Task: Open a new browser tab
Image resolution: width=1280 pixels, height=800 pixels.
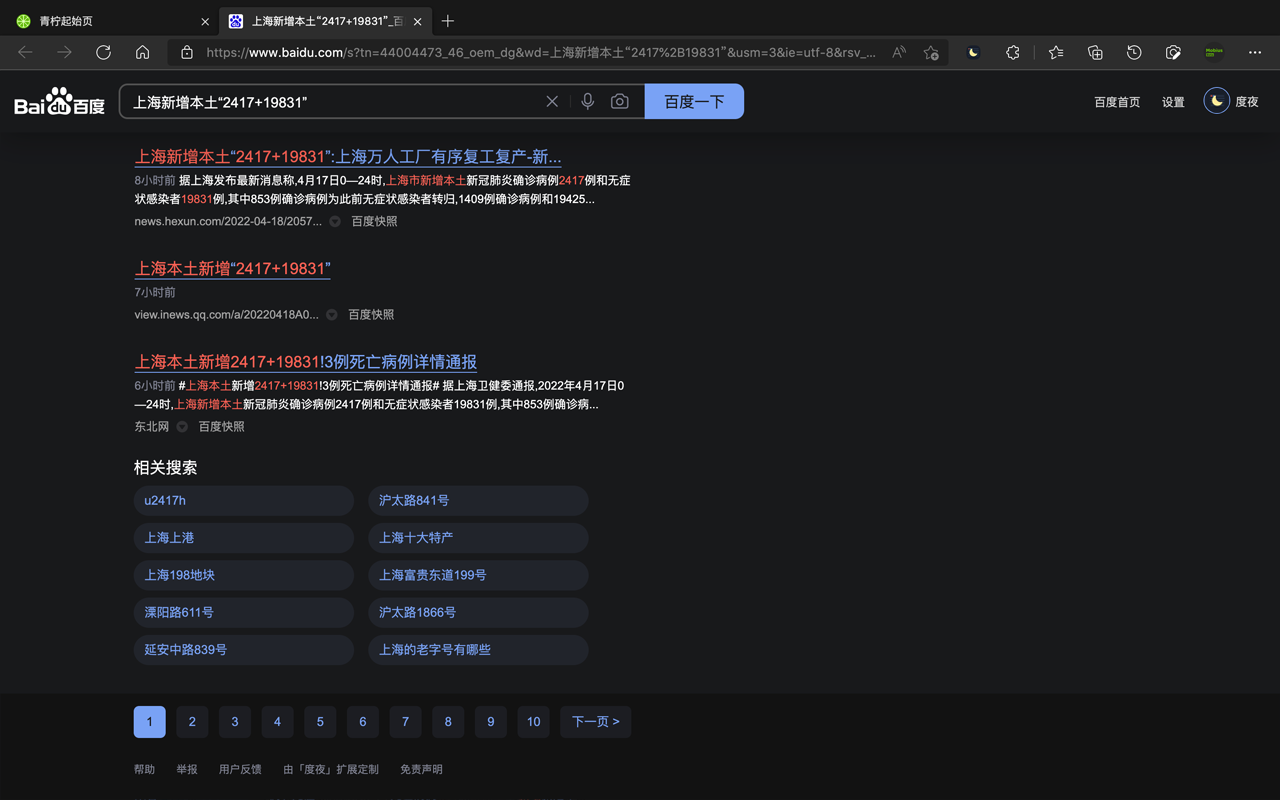Action: tap(448, 21)
